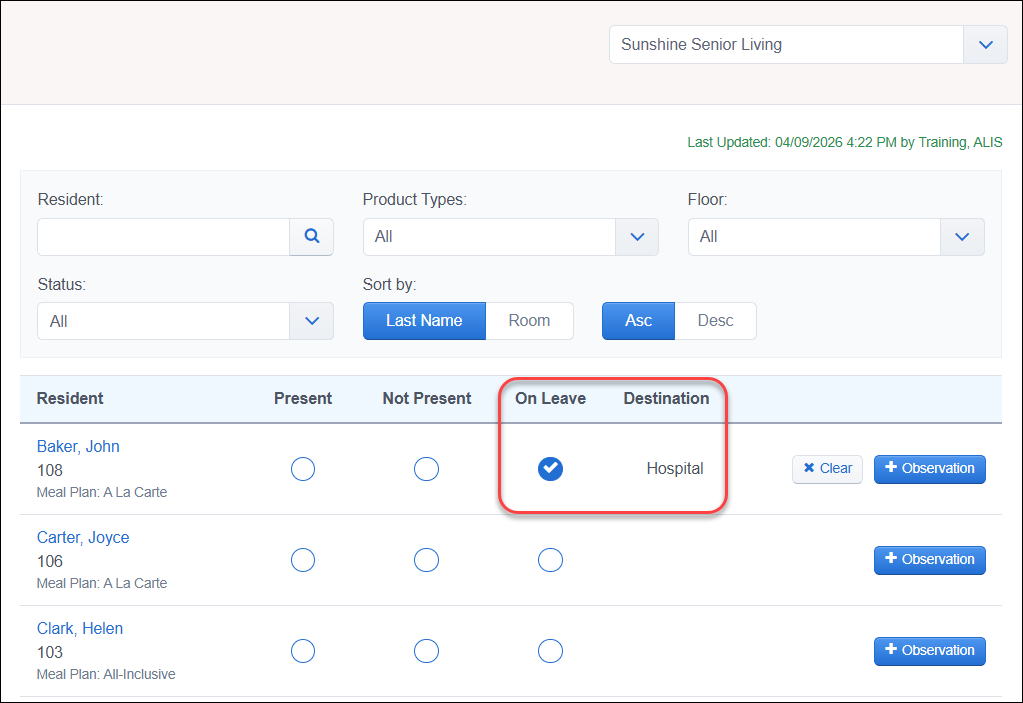Set Helen Clark as On Leave

(x=550, y=651)
